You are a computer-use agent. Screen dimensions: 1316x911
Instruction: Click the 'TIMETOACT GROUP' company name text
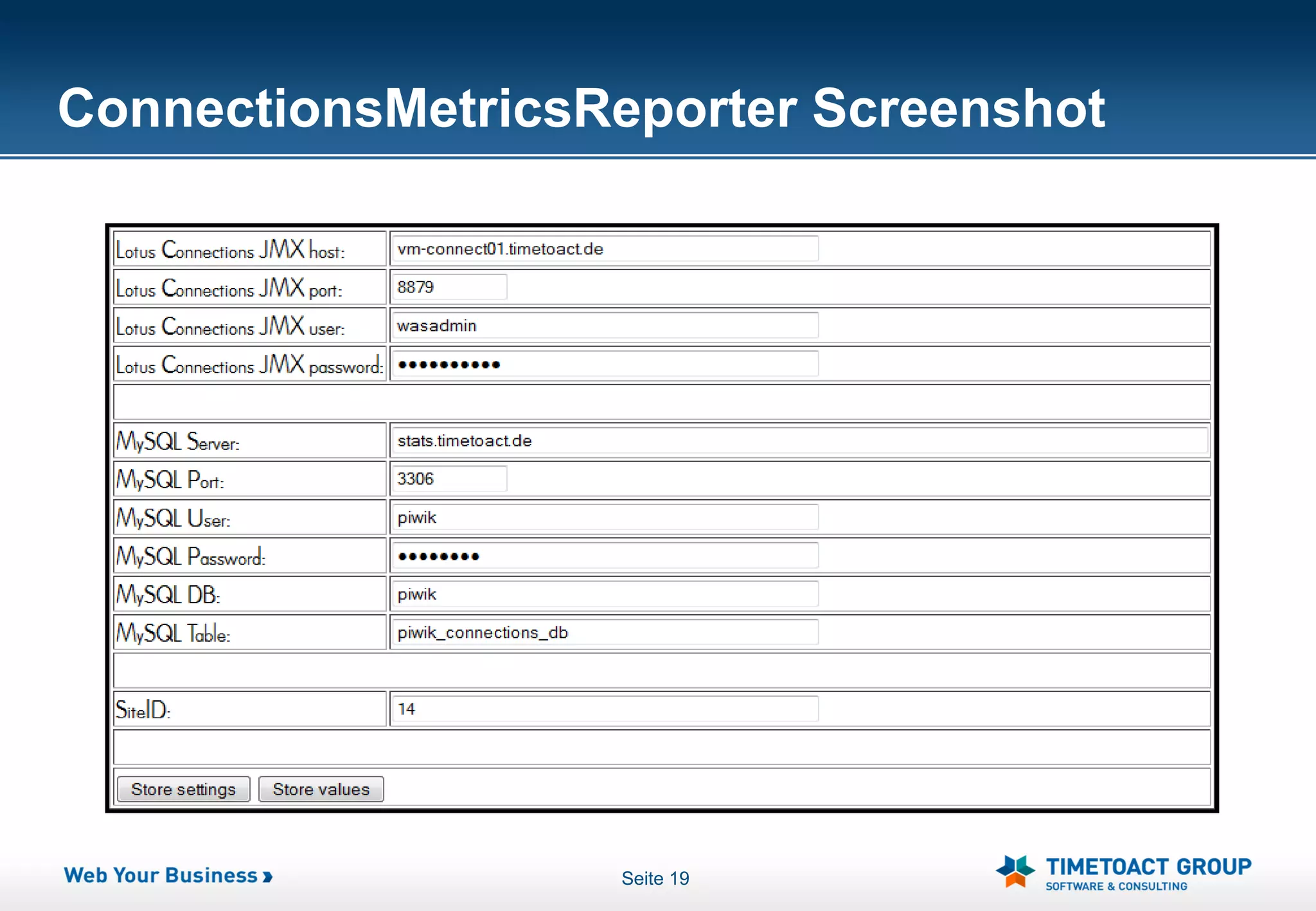1149,867
